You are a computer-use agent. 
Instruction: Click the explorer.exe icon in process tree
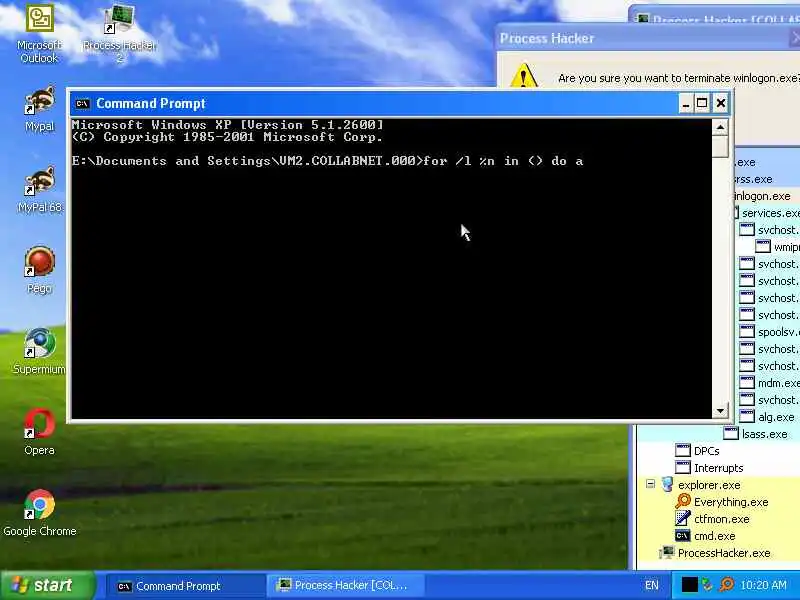(667, 484)
